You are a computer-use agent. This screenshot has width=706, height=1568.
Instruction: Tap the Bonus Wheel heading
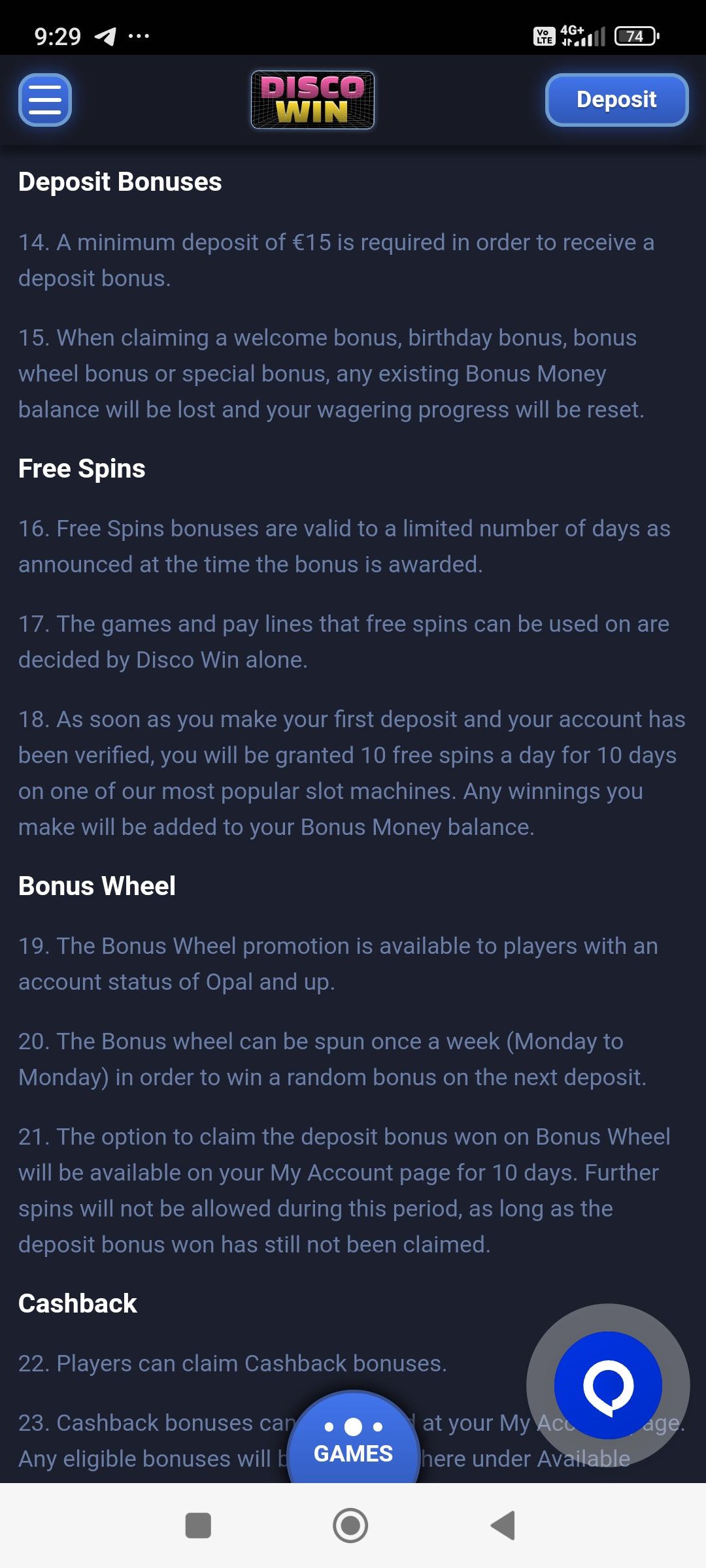coord(97,886)
